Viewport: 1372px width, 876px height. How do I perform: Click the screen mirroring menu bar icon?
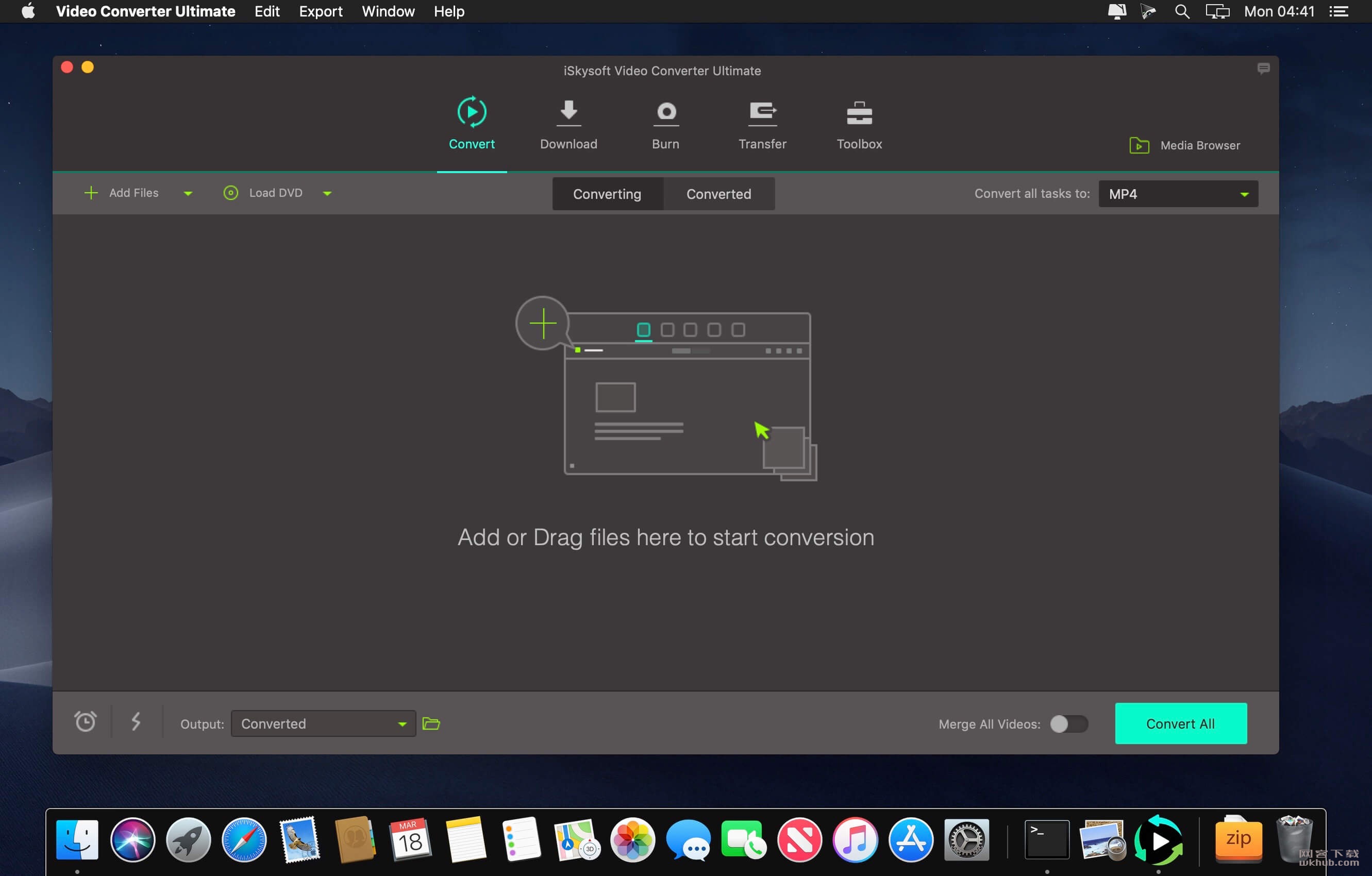(1216, 11)
